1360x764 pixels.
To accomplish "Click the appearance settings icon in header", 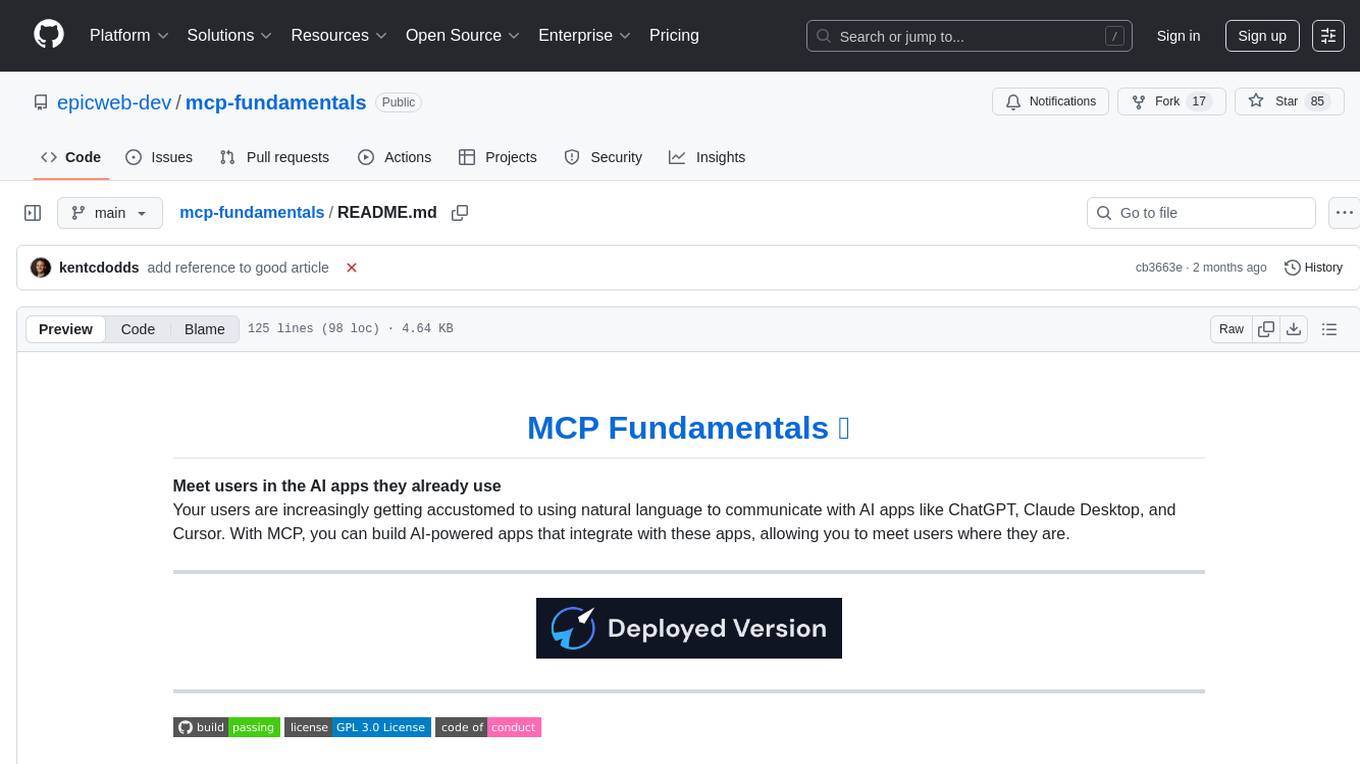I will (x=1328, y=36).
